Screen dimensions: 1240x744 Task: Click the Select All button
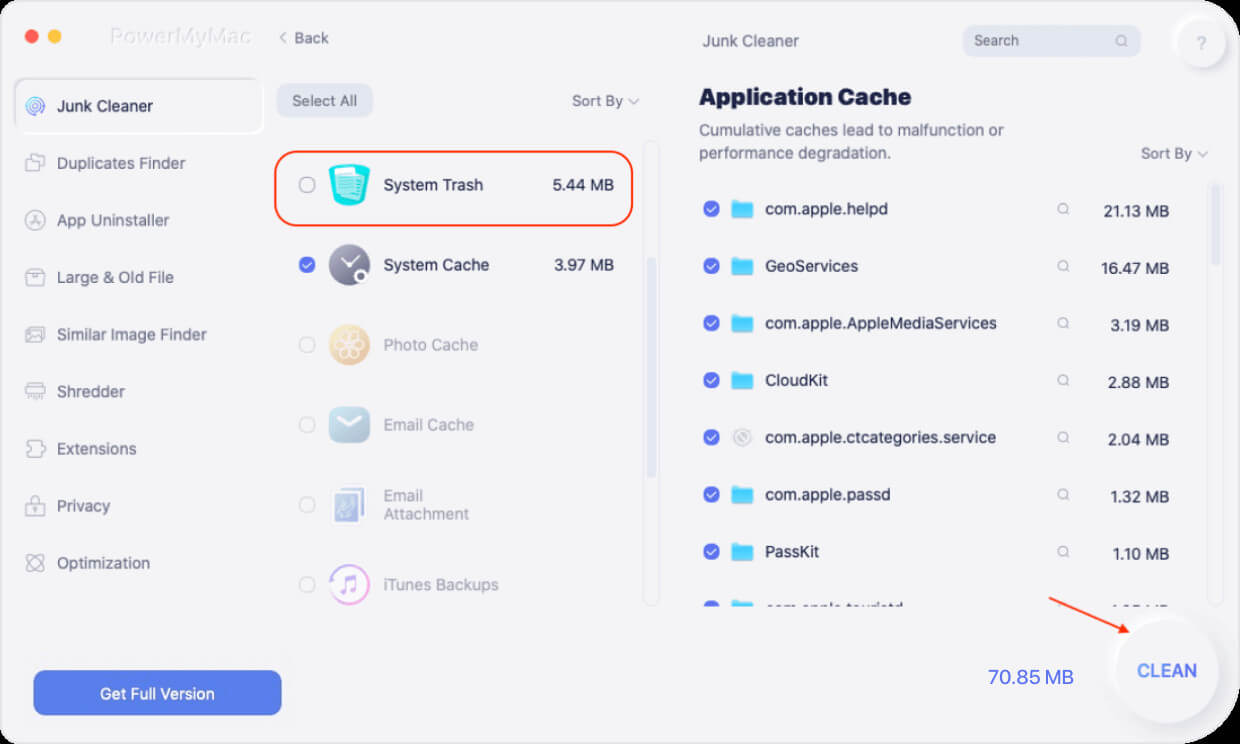(324, 101)
